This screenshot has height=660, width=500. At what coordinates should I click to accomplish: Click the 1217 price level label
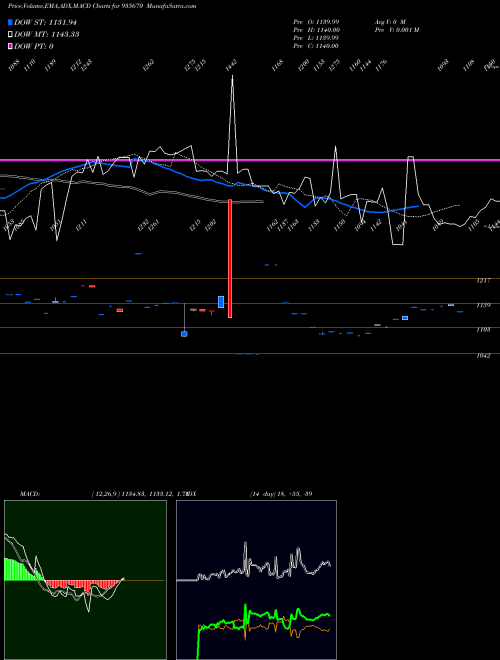(483, 281)
